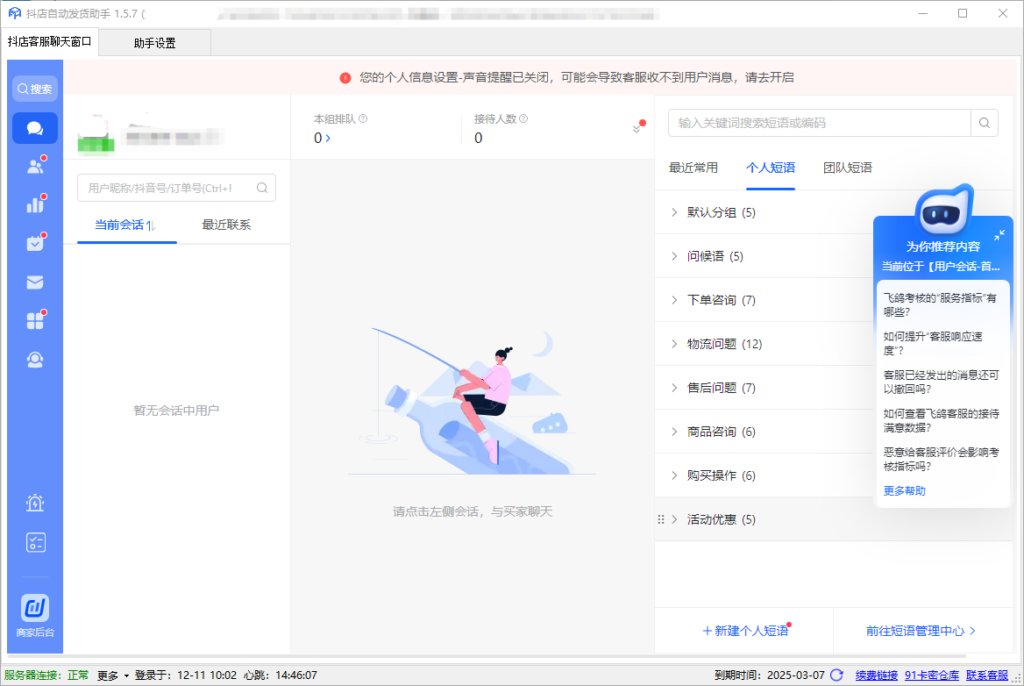Click the search button in the sidebar

[35, 89]
